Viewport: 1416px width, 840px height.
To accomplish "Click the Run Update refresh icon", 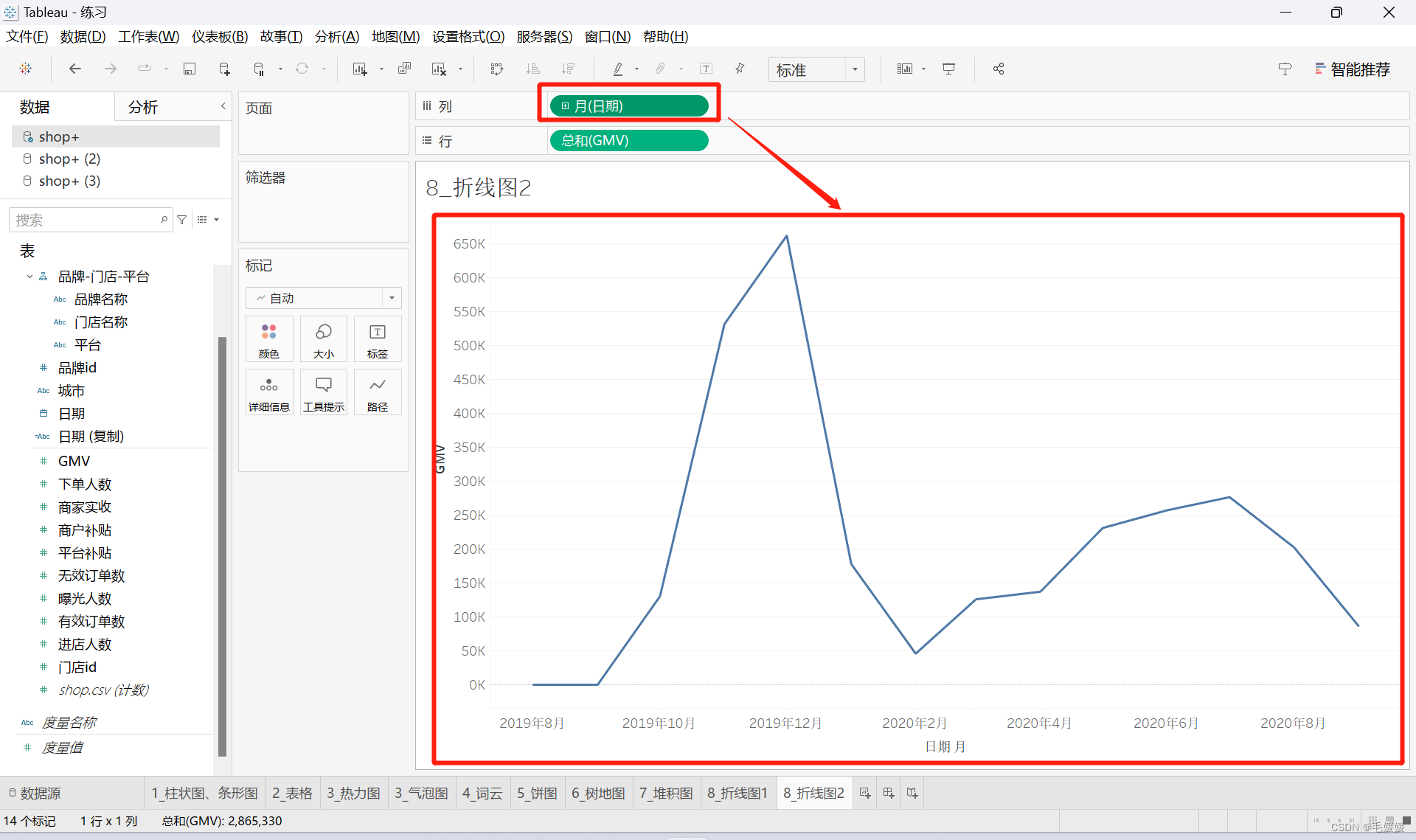I will point(302,69).
